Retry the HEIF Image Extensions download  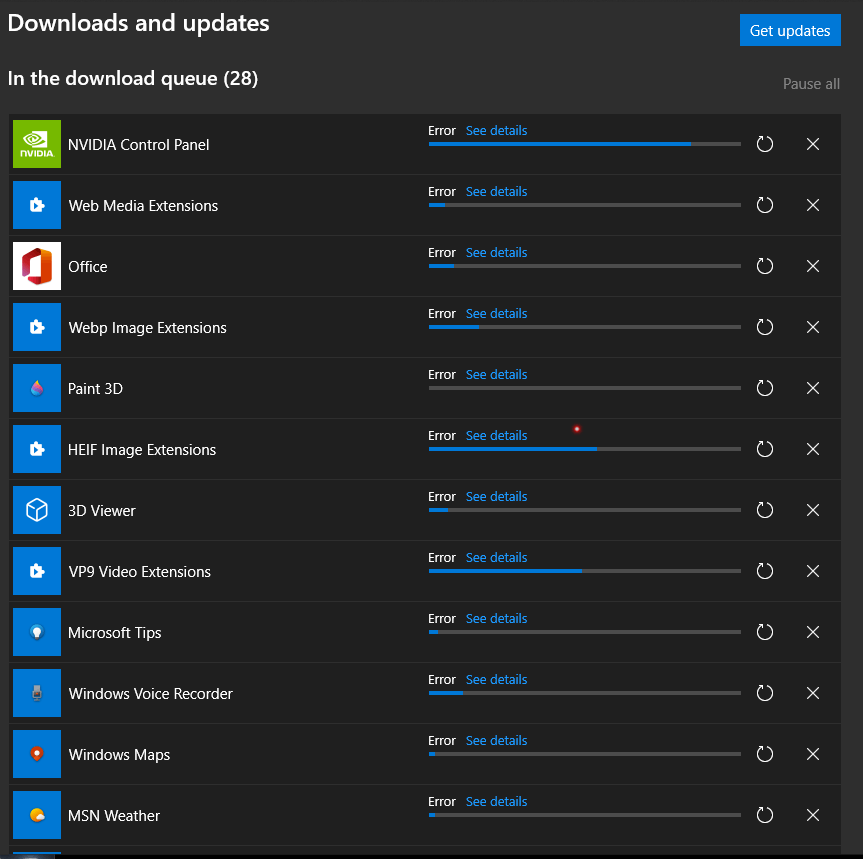click(765, 450)
